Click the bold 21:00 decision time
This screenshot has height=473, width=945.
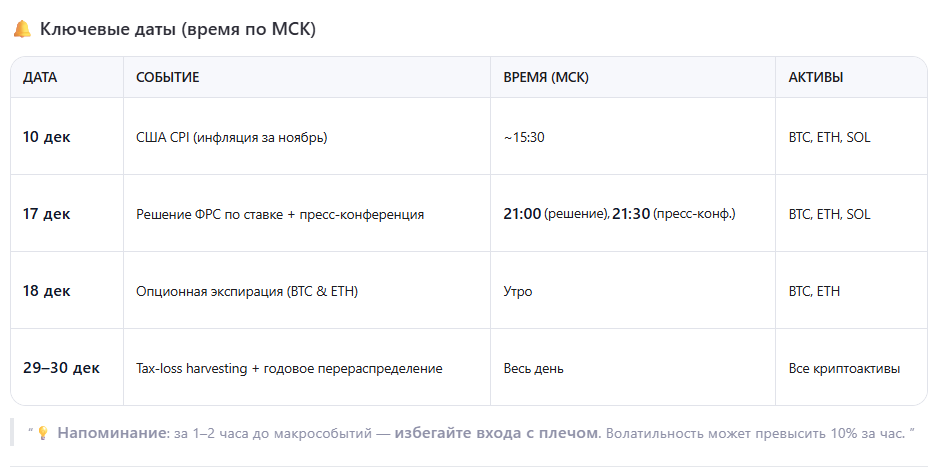pos(522,214)
